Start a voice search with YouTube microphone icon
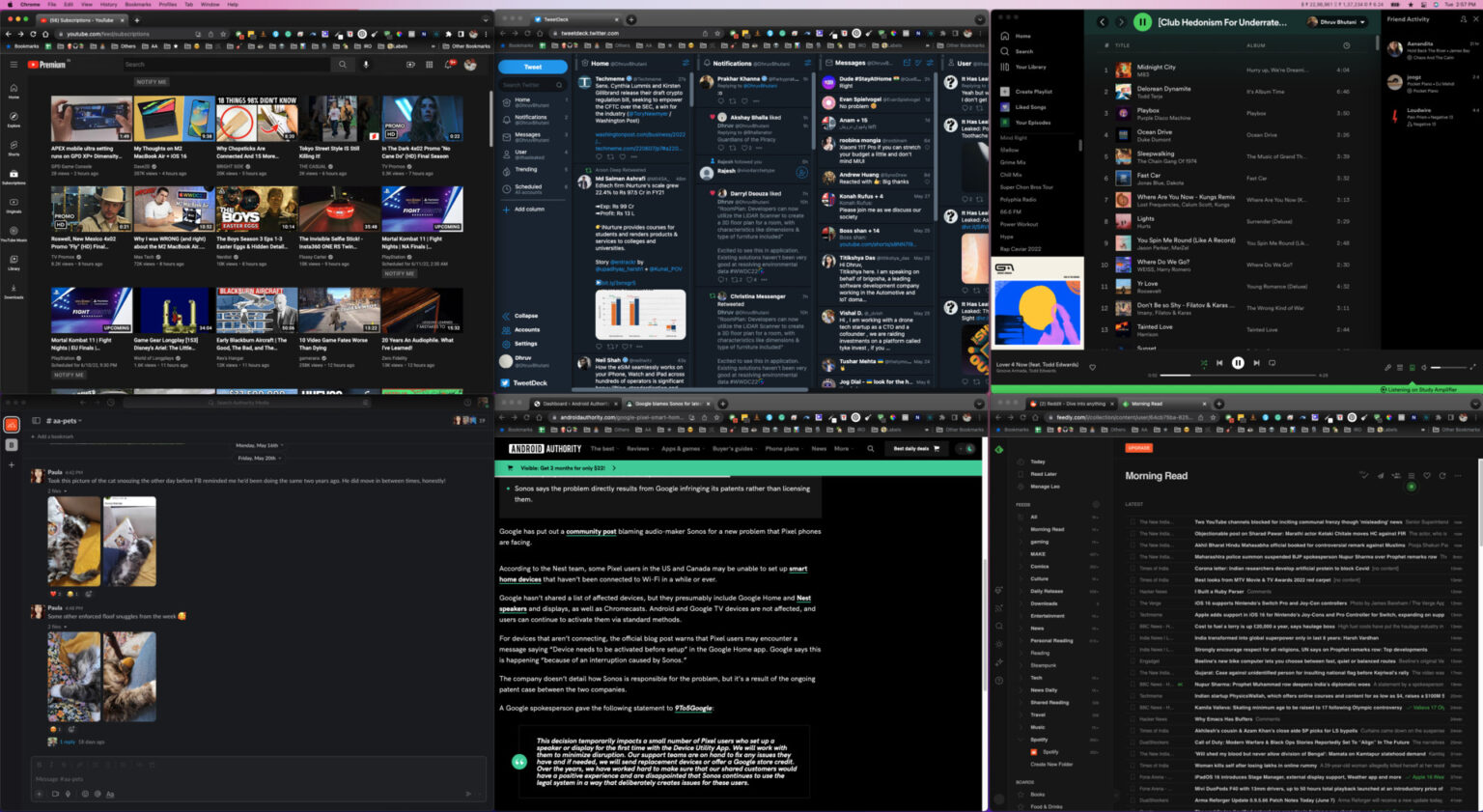Image resolution: width=1483 pixels, height=812 pixels. 364,65
